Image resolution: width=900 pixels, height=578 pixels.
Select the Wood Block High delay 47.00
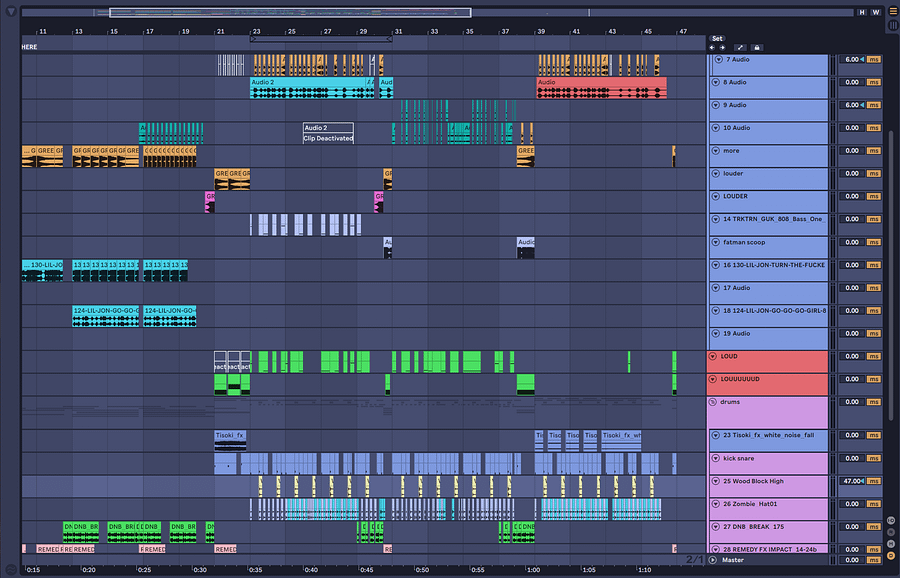pyautogui.click(x=852, y=481)
